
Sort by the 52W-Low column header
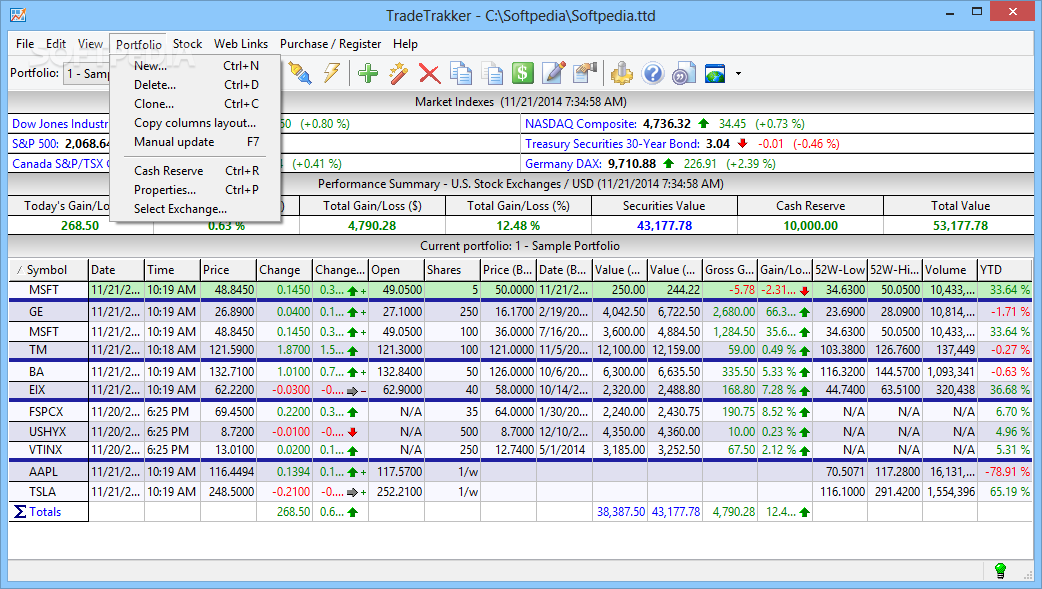[x=840, y=270]
